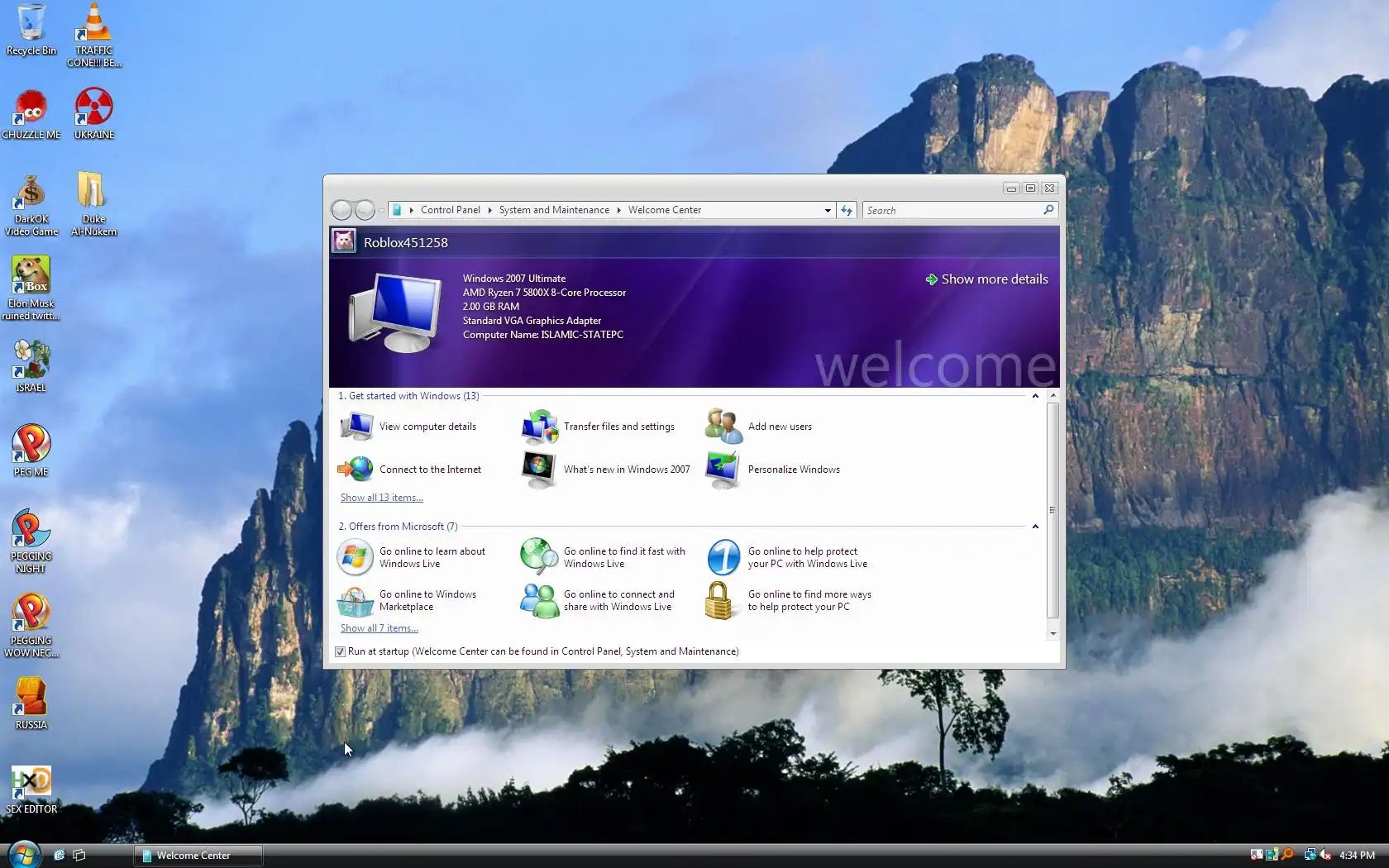Select the PEGGING NIGHT desktop shortcut
The height and width of the screenshot is (868, 1389).
point(31,541)
